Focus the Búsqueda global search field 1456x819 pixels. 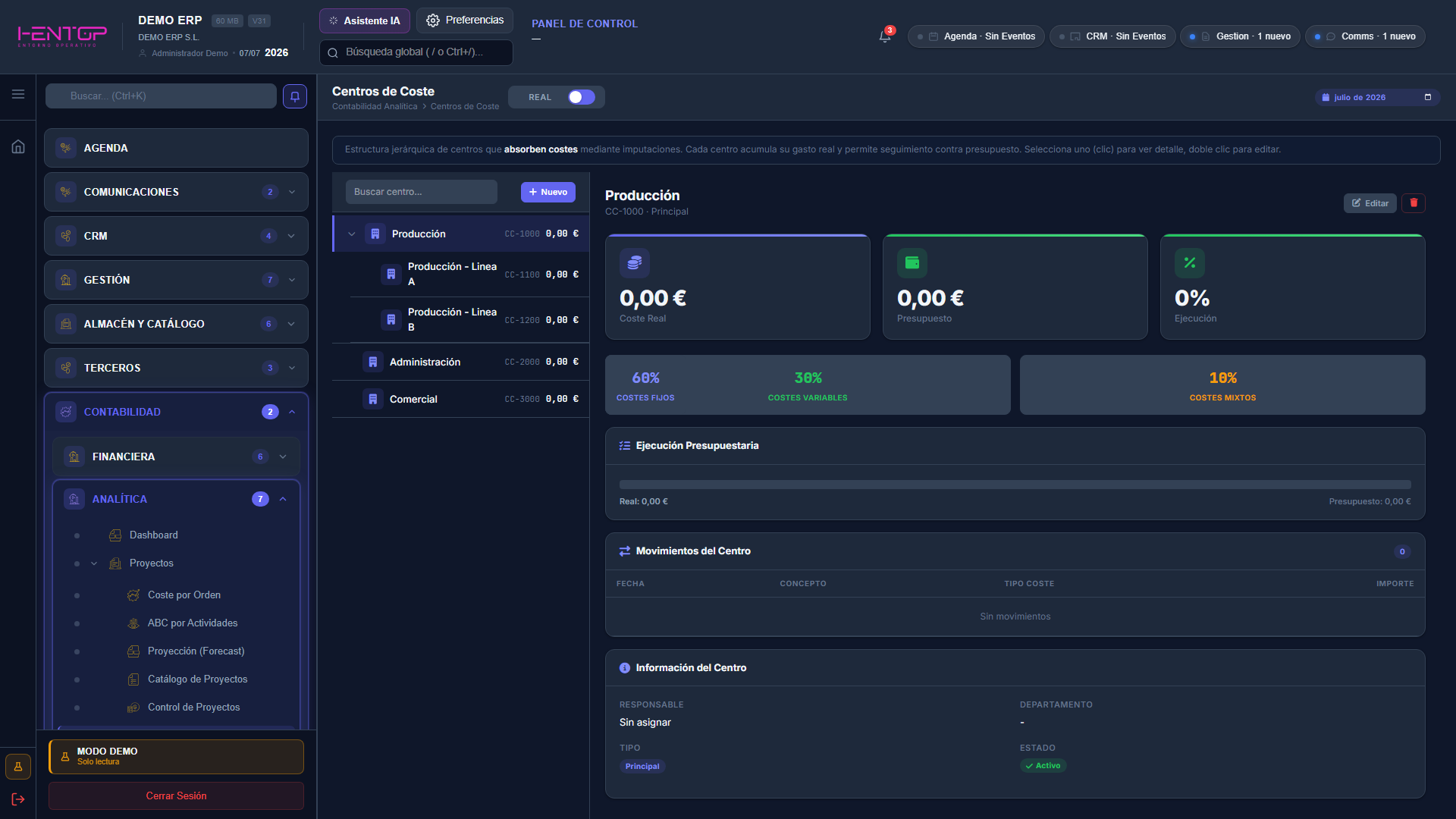(x=416, y=52)
